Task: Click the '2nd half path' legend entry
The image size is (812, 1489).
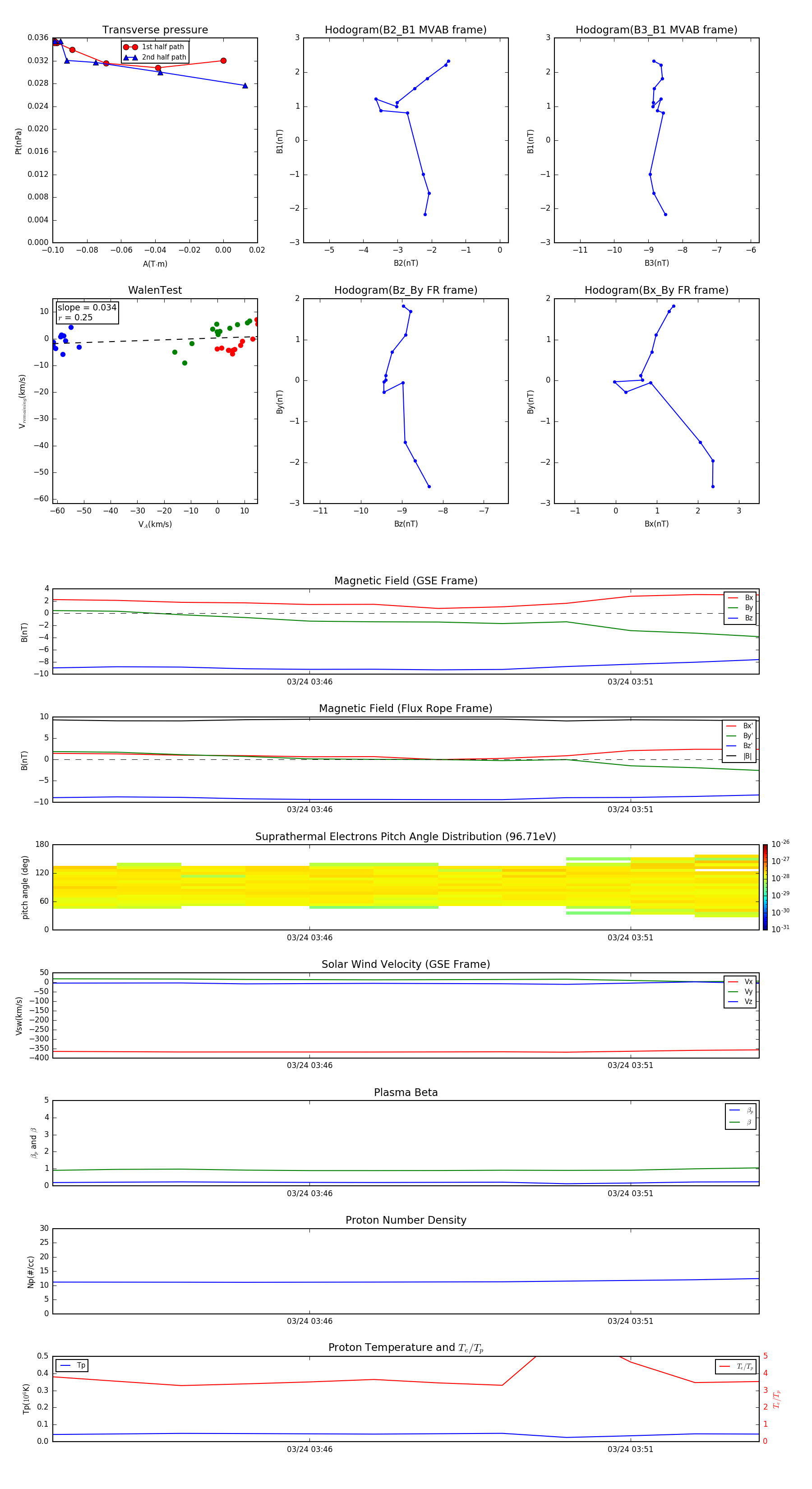Action: 155,57
